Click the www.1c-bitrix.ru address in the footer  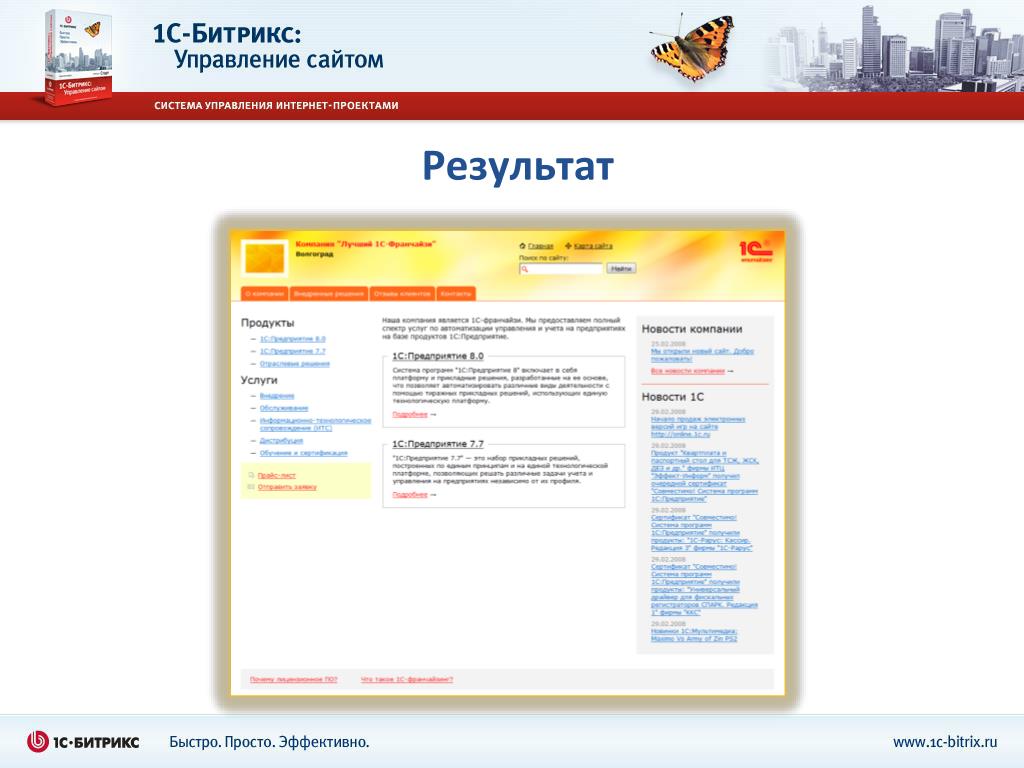point(945,742)
